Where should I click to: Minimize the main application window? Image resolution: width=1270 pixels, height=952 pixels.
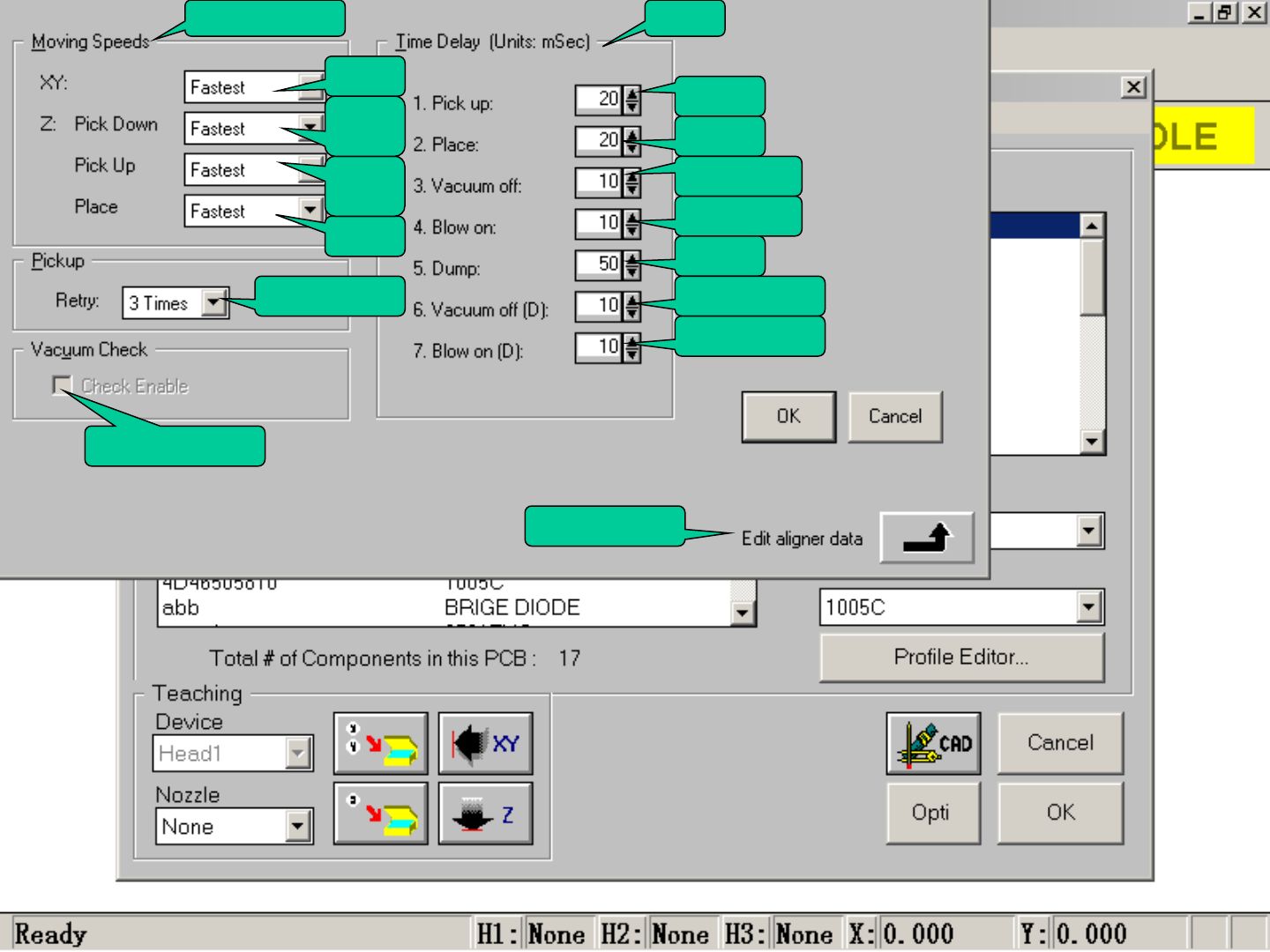tap(1199, 12)
